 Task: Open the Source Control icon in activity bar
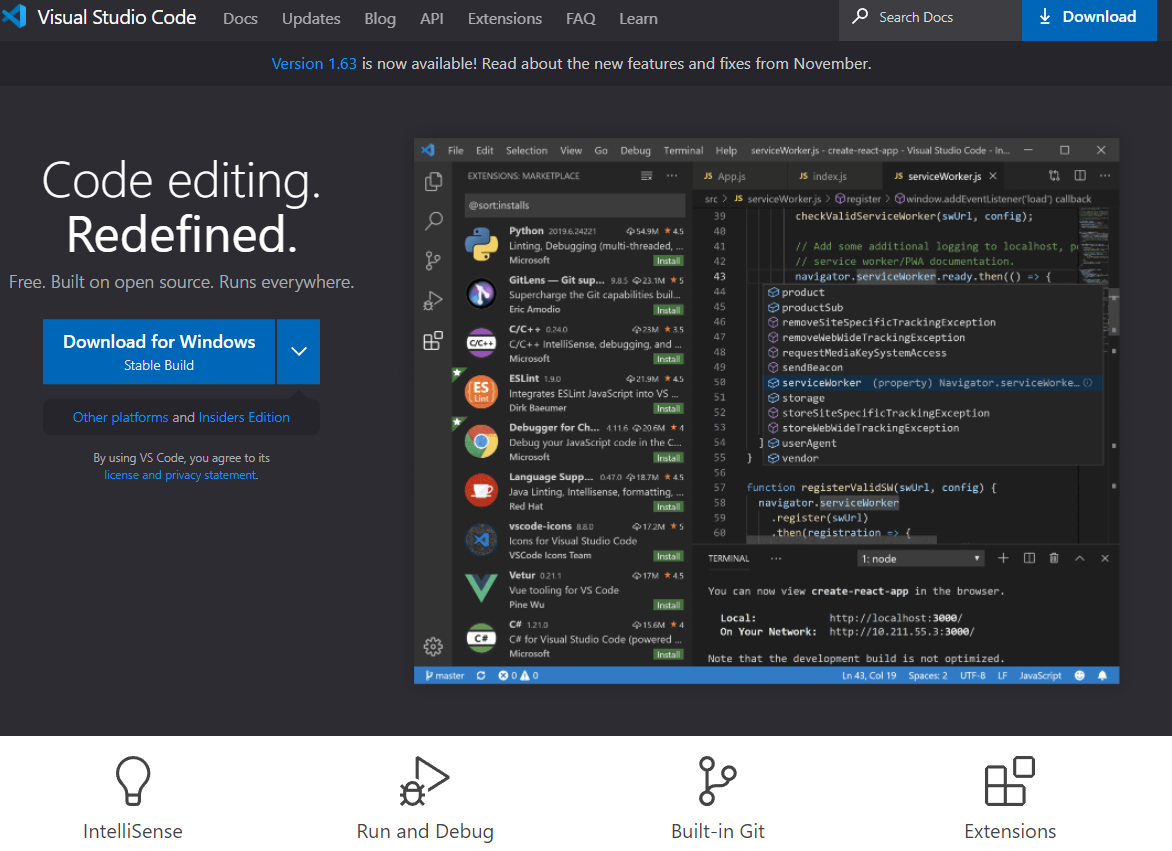point(434,261)
